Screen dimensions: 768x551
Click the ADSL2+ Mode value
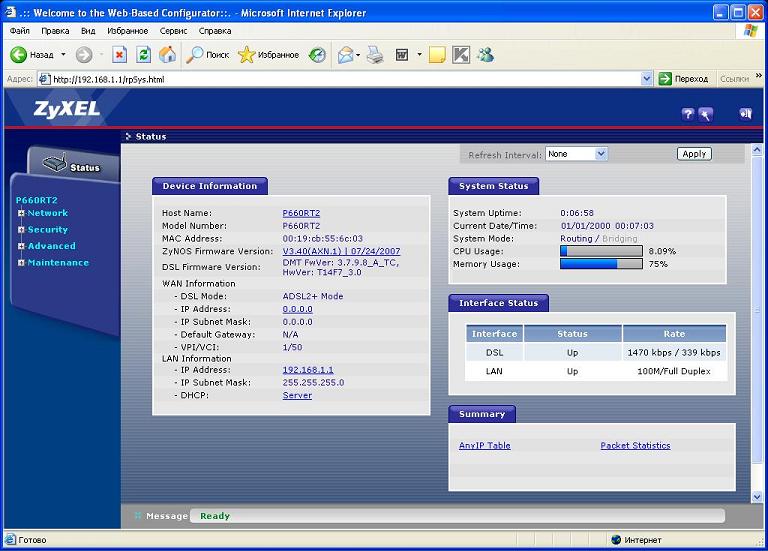click(x=313, y=296)
